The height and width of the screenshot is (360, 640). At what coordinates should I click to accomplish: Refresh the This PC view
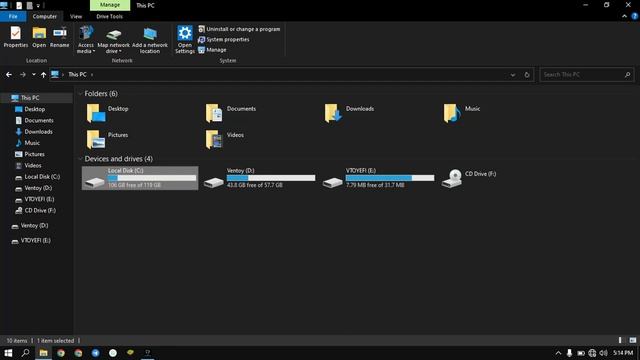coord(527,75)
